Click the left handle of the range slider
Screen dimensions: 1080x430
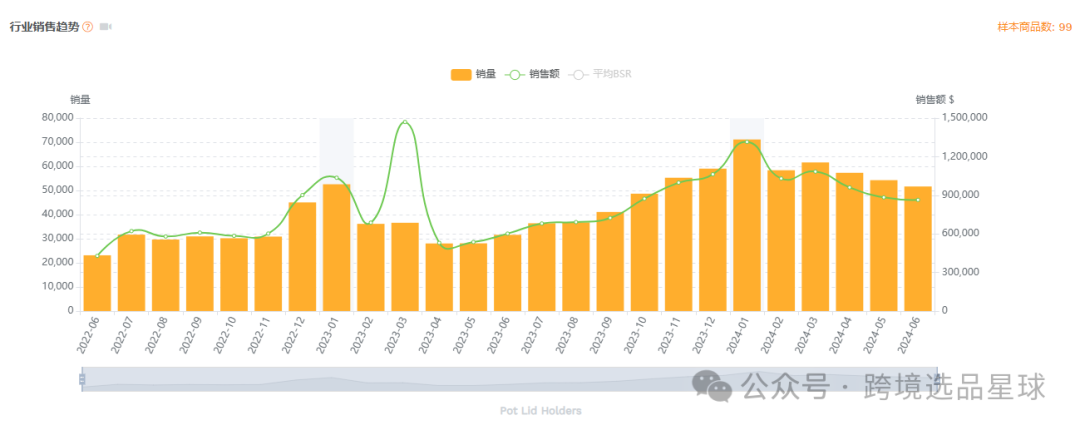82,379
